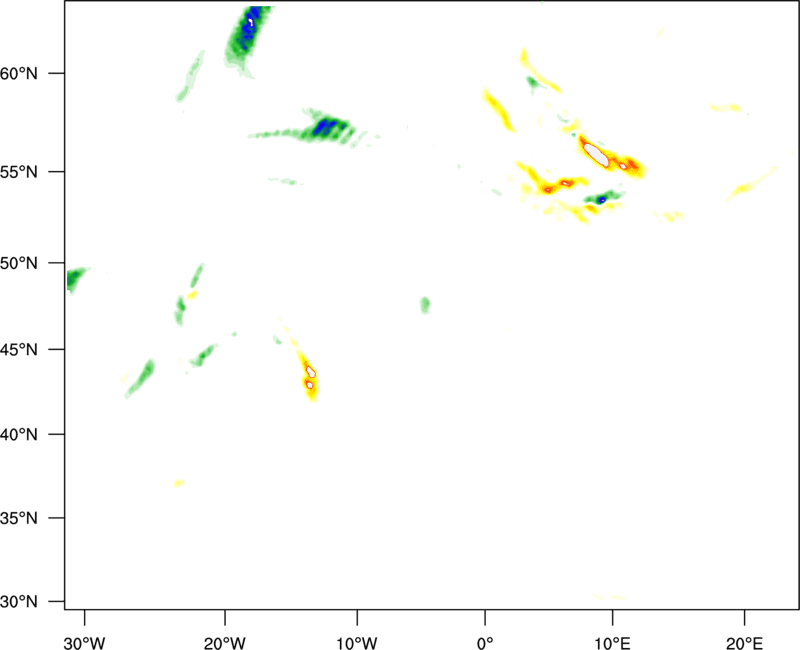Screen dimensions: 800x650
Task: Click the 30°W longitude label
Action: tap(84, 641)
